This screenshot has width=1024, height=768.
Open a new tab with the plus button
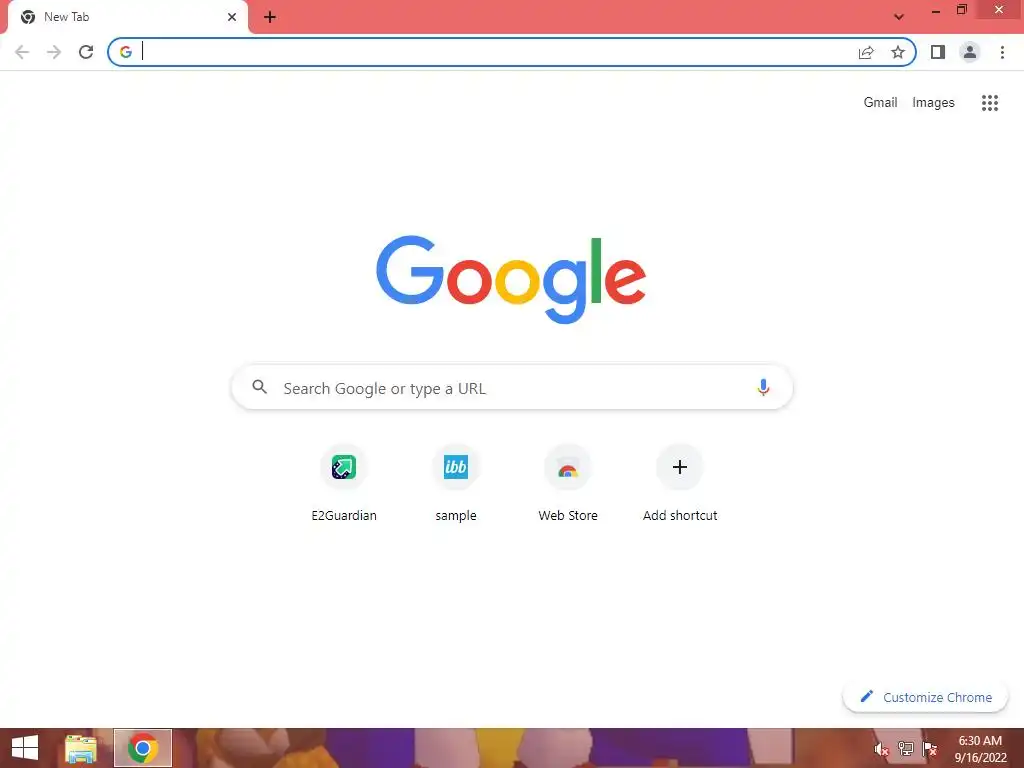click(270, 17)
